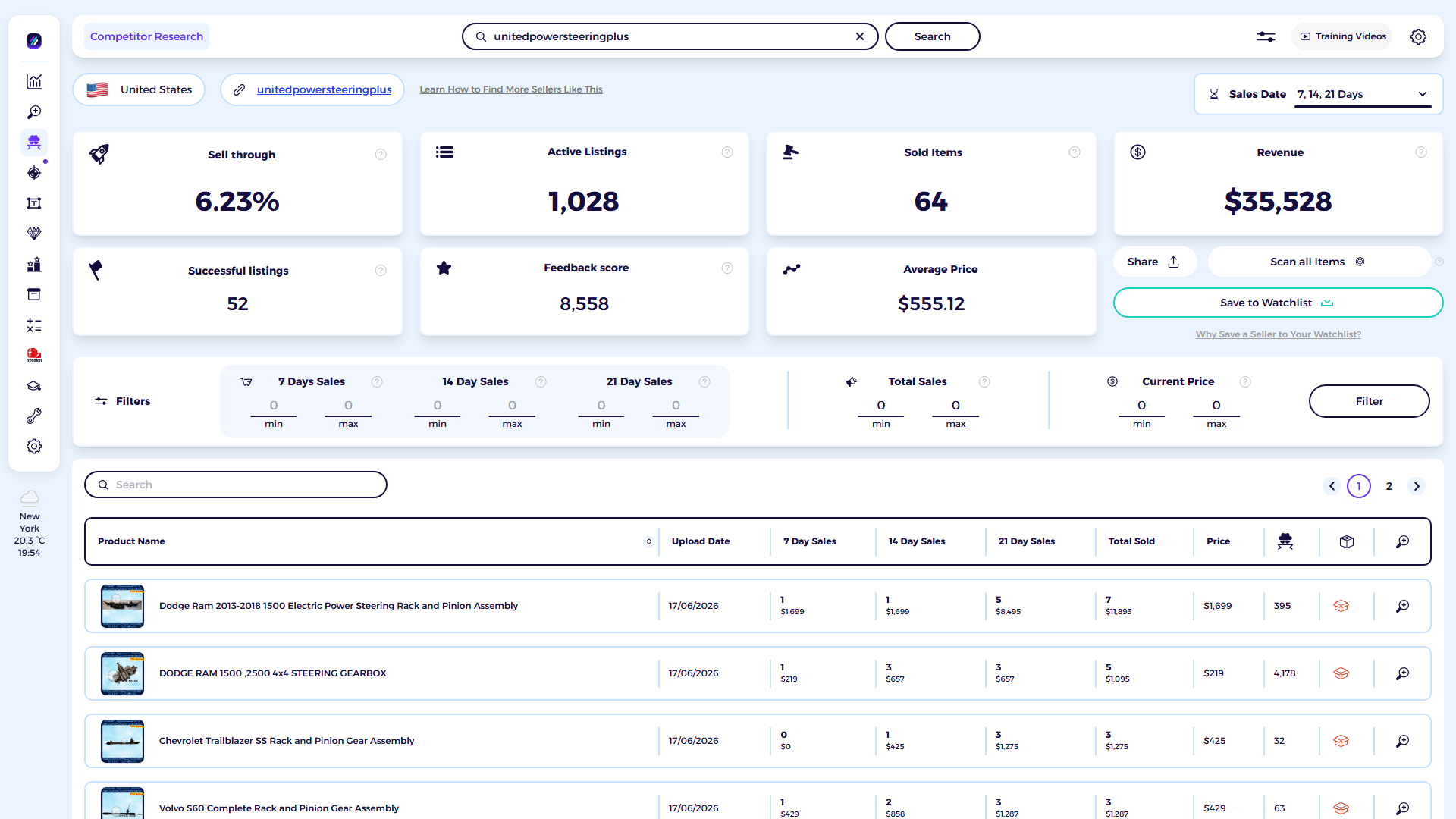Open the graduation cap academy icon
The height and width of the screenshot is (819, 1456).
click(x=34, y=386)
